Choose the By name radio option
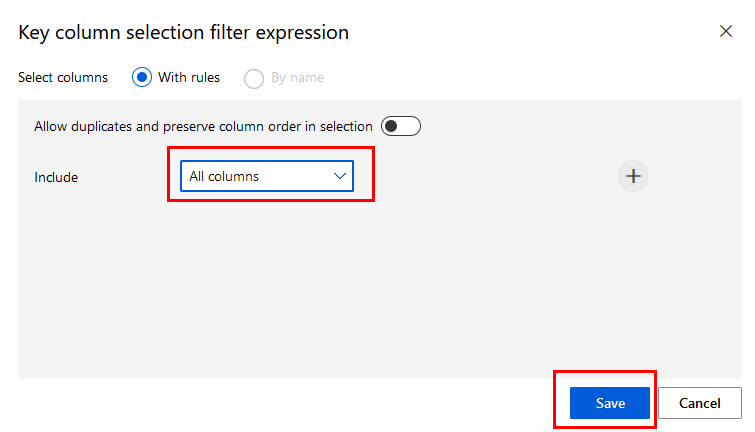Viewport: 755px width, 432px height. point(254,77)
